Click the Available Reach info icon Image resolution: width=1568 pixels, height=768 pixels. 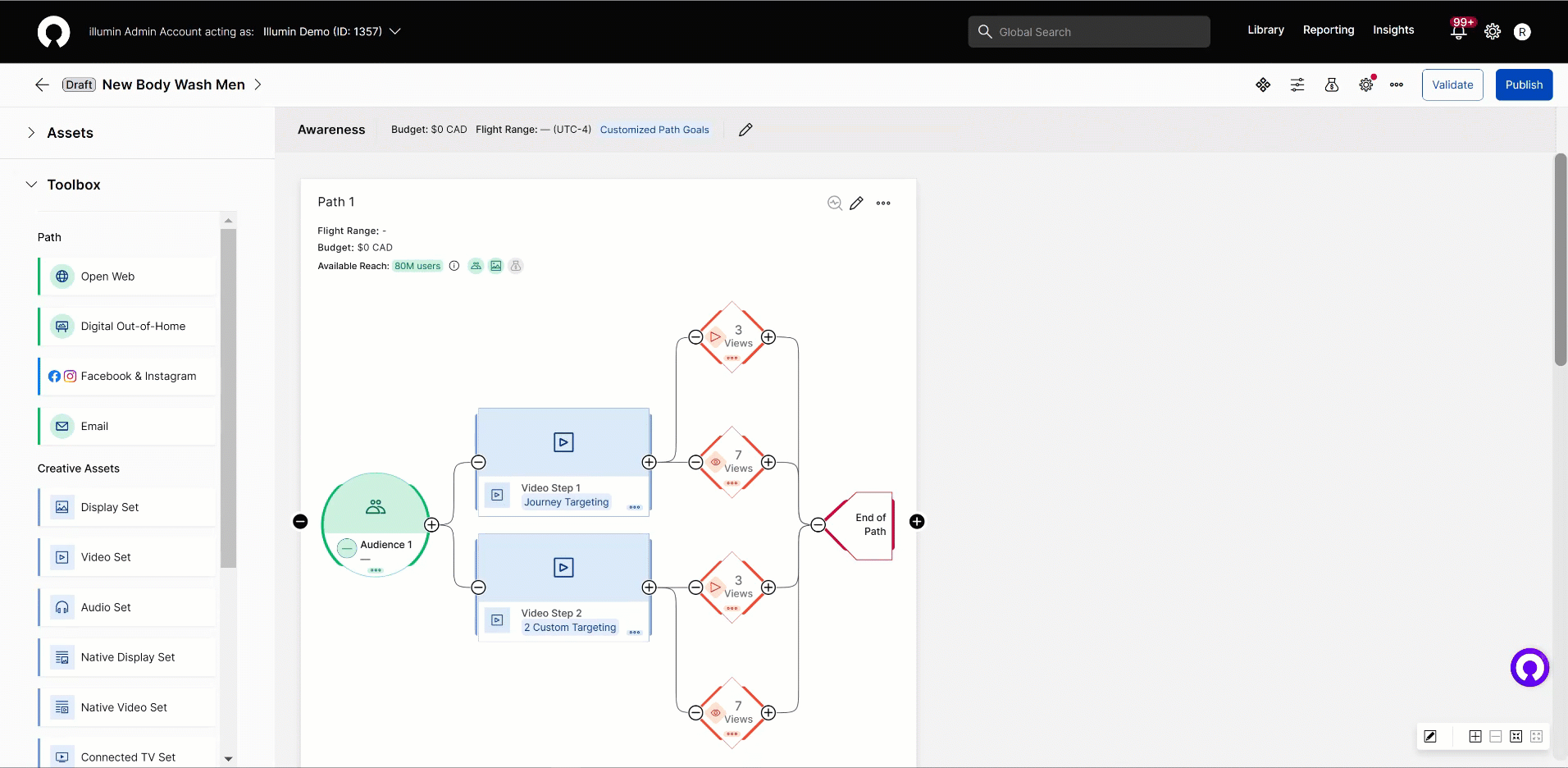pos(454,266)
